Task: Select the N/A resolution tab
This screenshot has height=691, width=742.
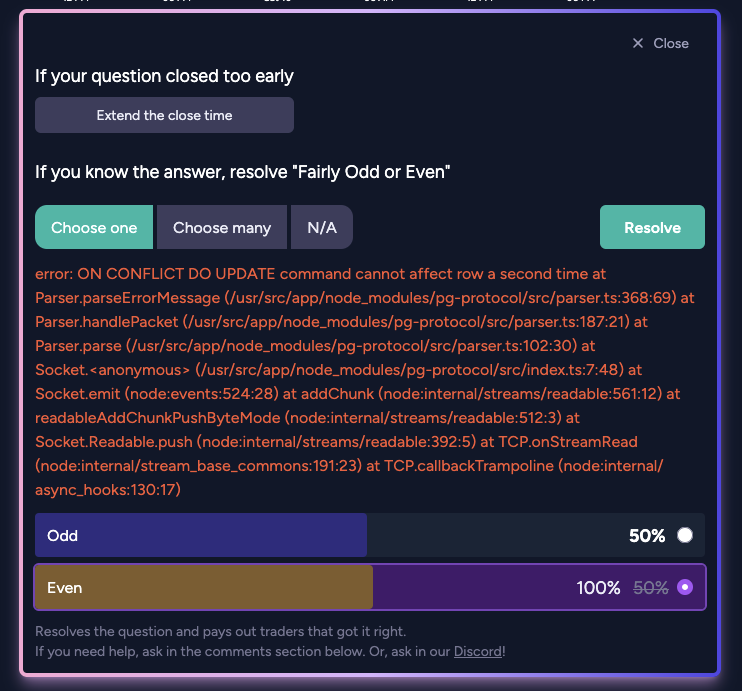Action: (322, 227)
